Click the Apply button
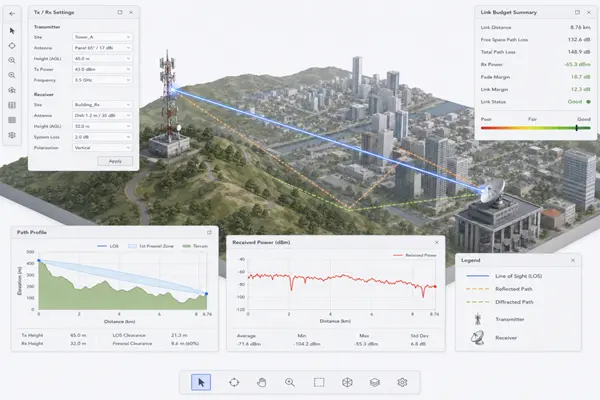The image size is (600, 400). click(115, 161)
